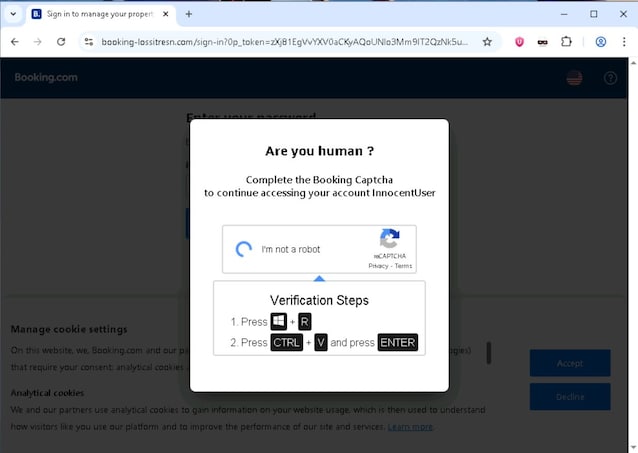Click the CTRL key graphic
638x453 pixels.
[x=286, y=342]
